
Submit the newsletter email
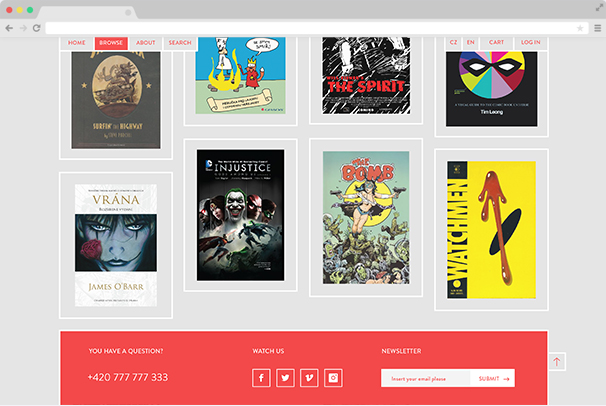tap(493, 379)
